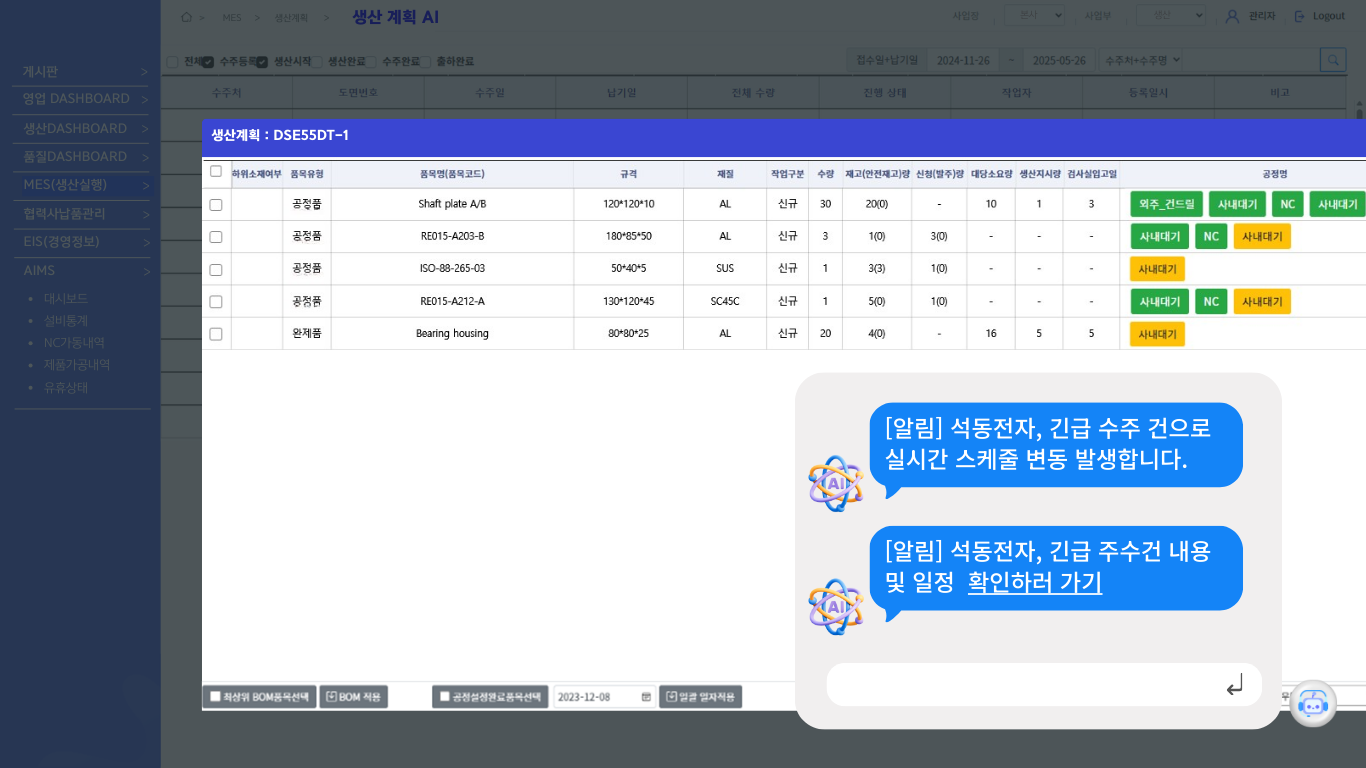Click the Bearing housing item name
The image size is (1366, 768).
click(452, 334)
